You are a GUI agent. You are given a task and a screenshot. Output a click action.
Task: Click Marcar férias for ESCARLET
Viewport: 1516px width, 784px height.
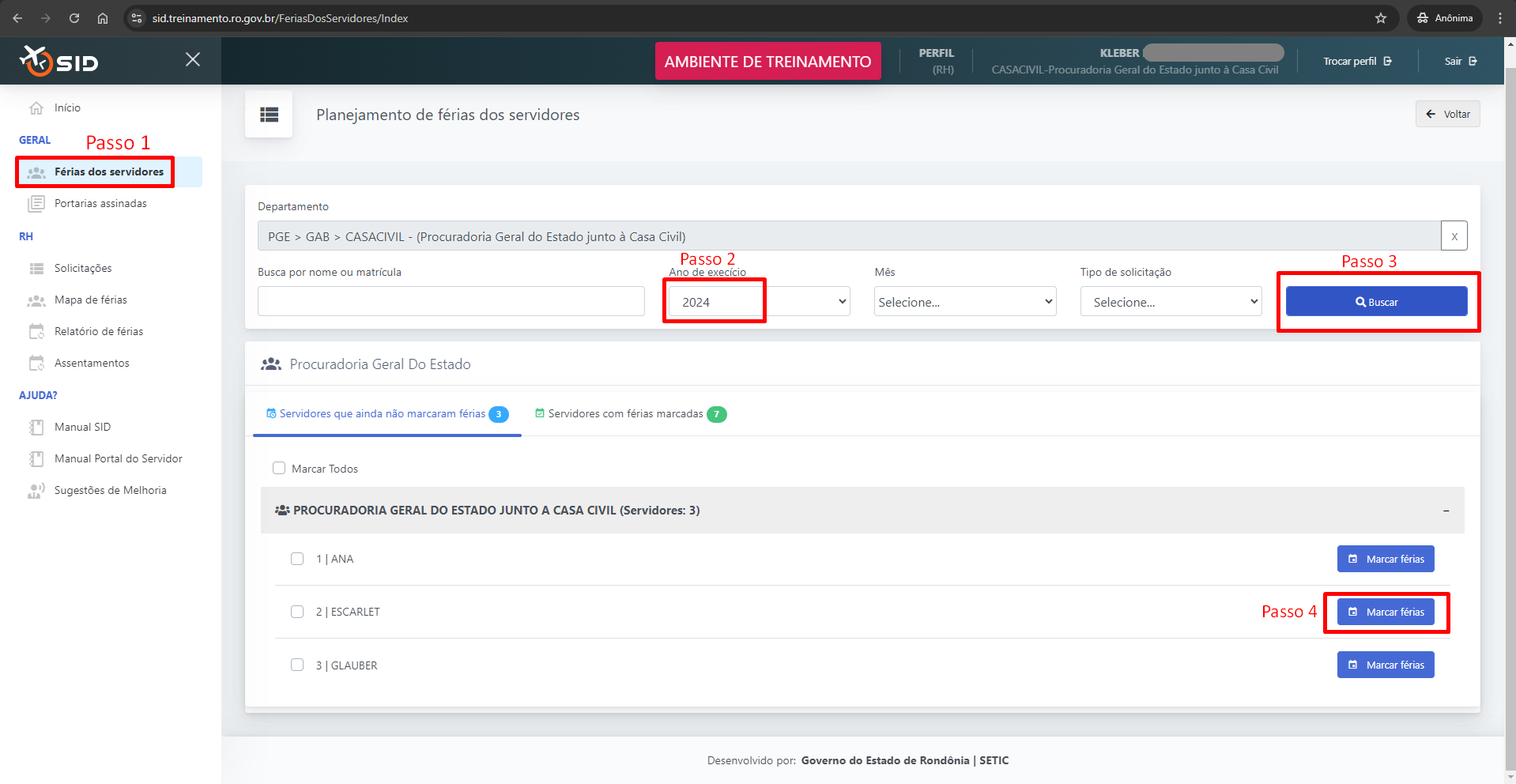(x=1385, y=612)
